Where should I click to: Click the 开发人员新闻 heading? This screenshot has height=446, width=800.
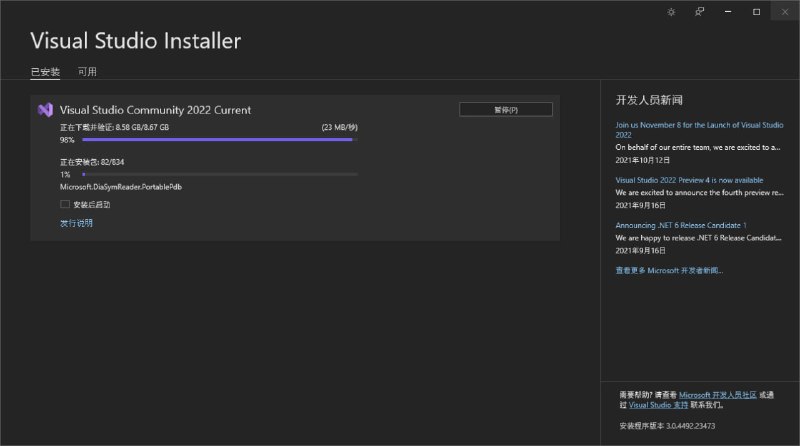point(649,100)
